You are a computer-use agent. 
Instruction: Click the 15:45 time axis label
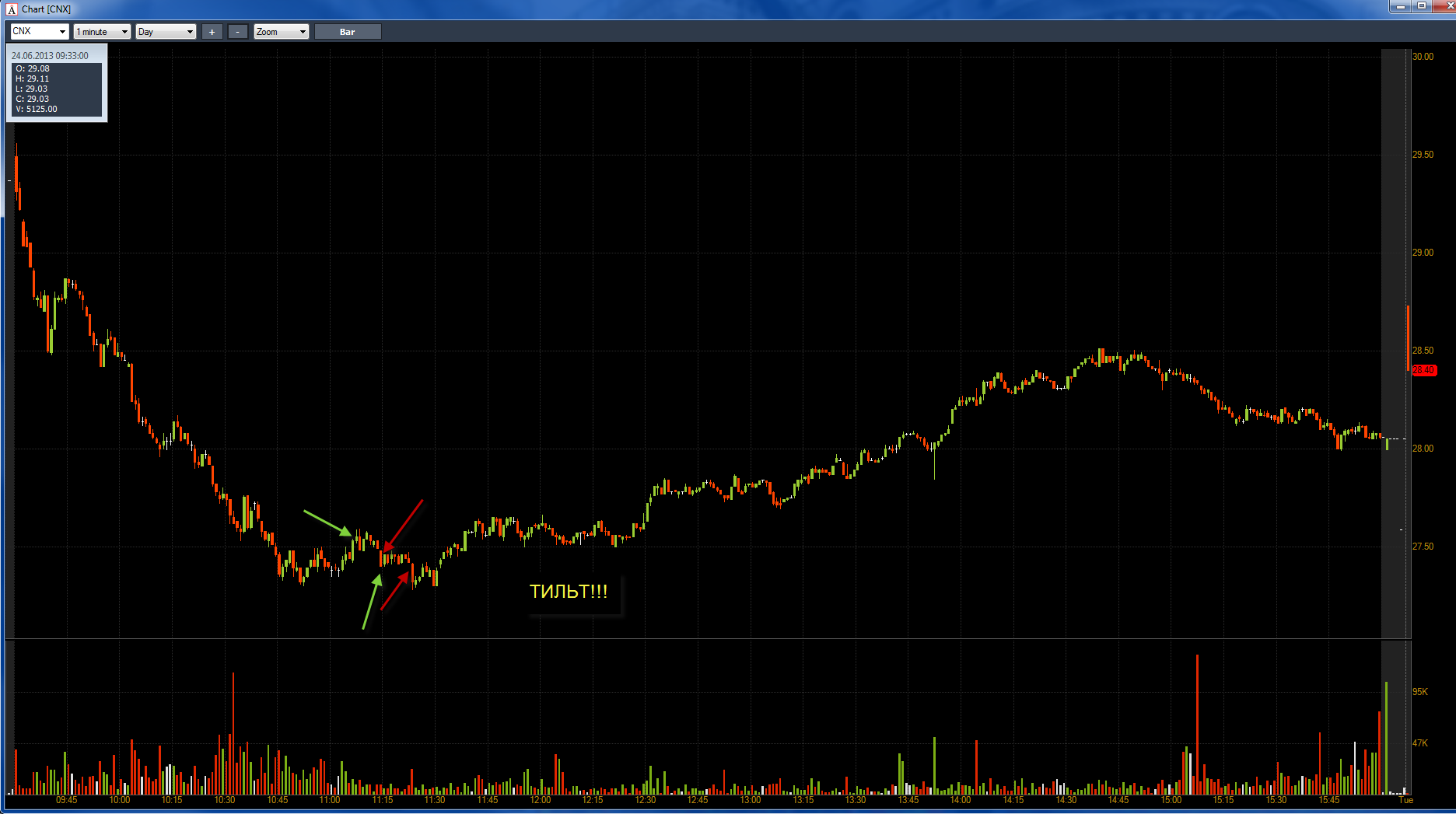pos(1329,800)
